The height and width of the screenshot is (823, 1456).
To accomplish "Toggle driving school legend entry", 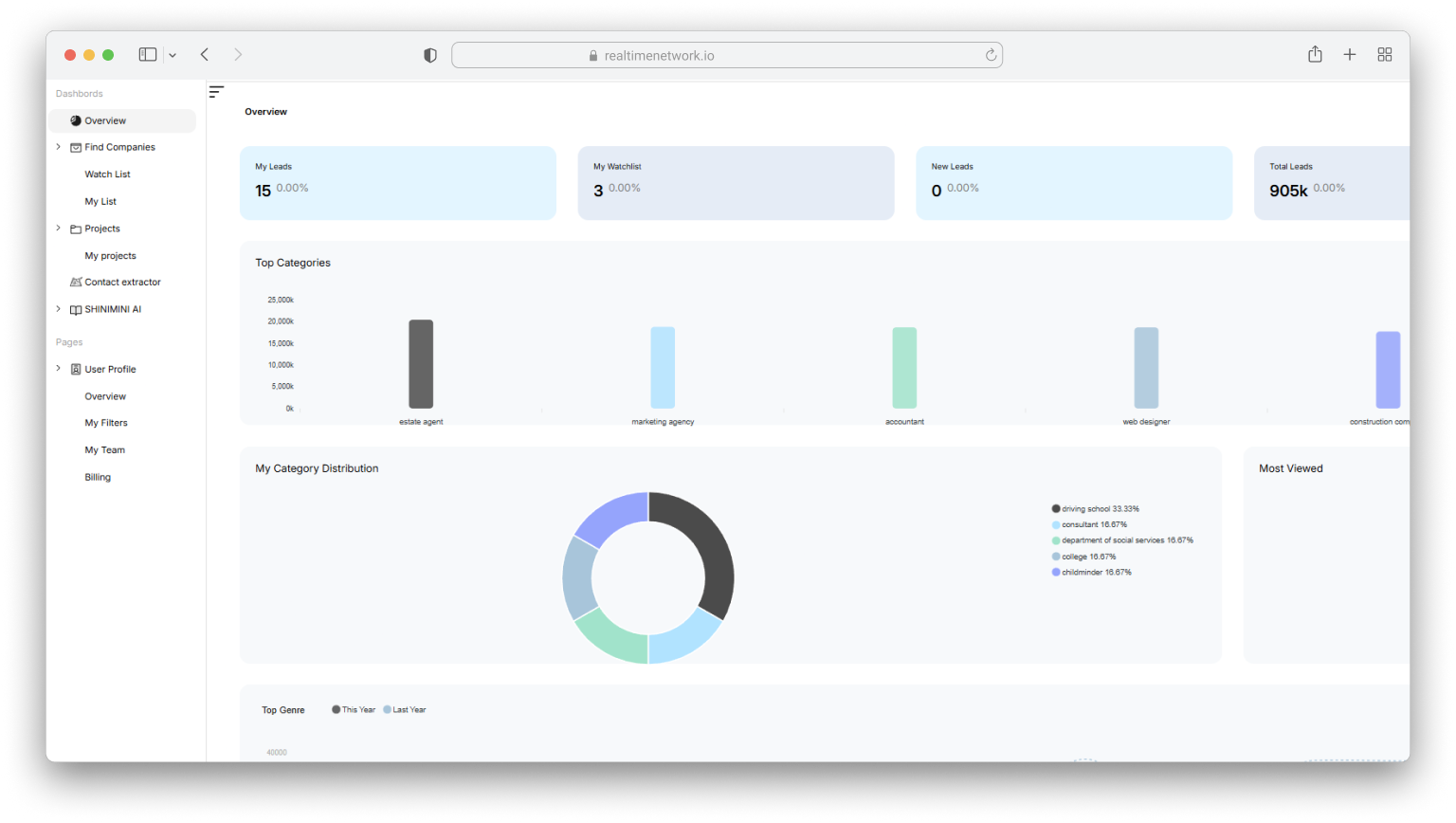I will [1096, 509].
